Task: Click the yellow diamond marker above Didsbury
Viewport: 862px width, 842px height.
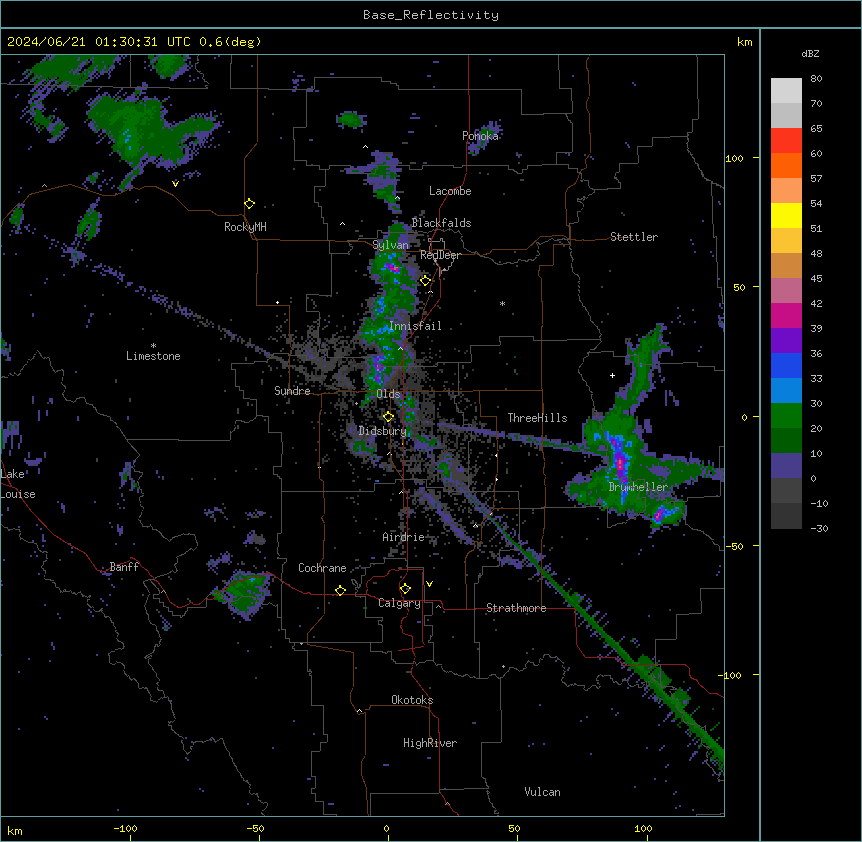Action: coord(388,417)
